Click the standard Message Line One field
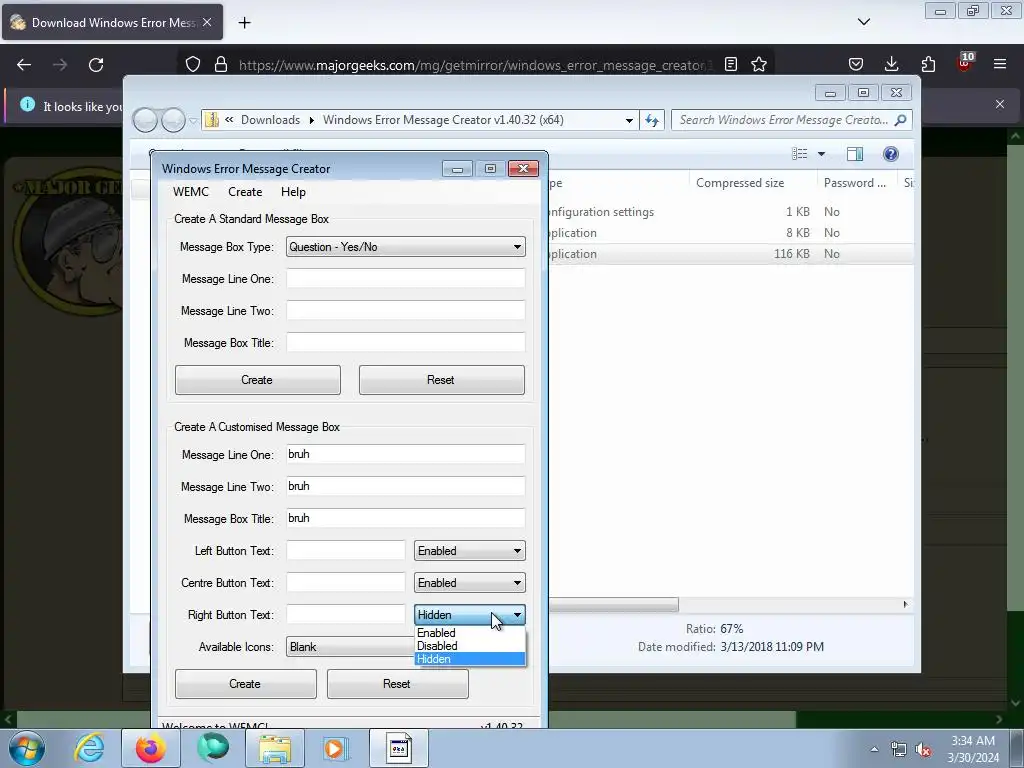 pos(406,279)
